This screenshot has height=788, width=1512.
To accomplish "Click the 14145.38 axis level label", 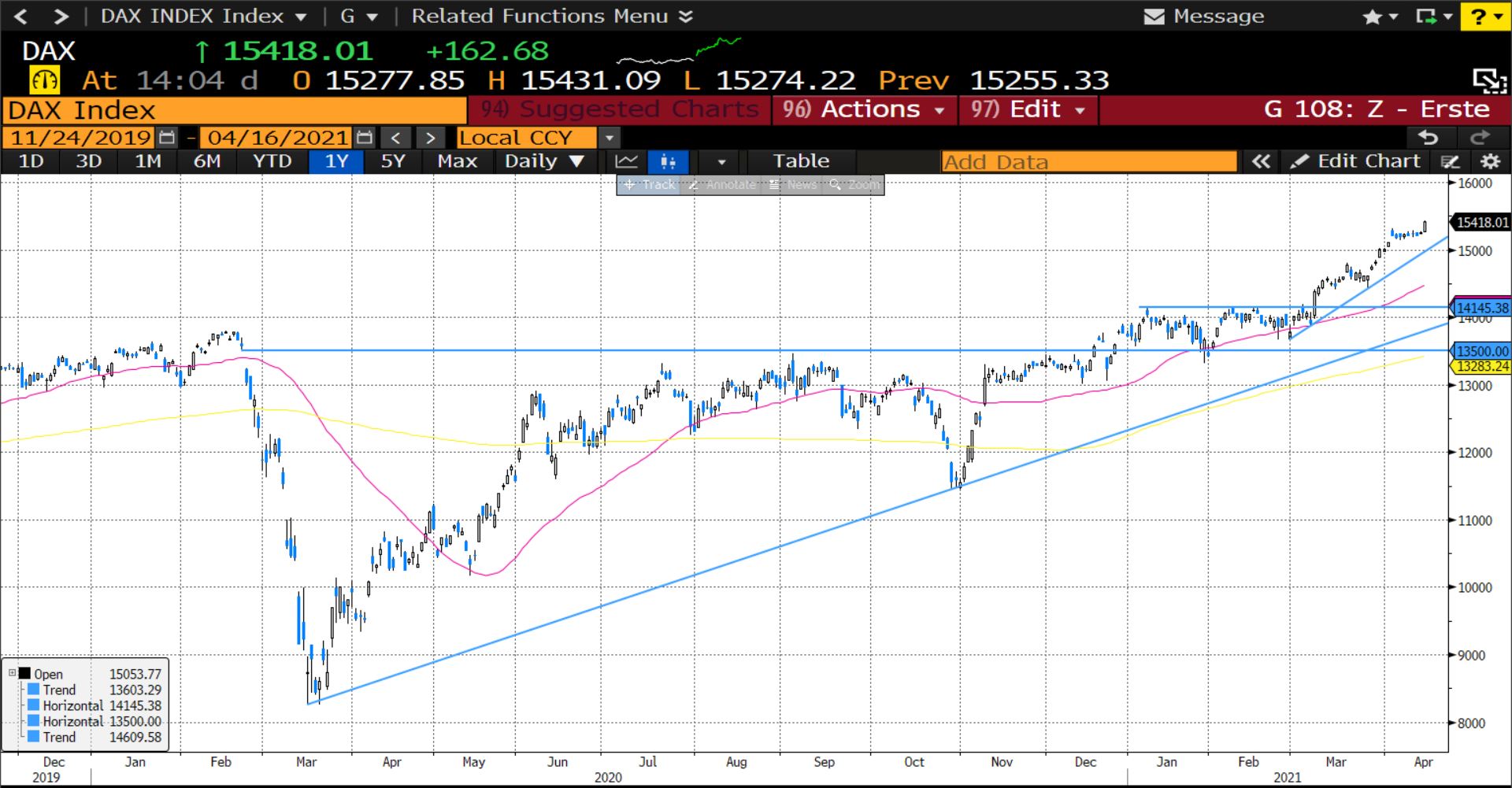I will pos(1481,308).
